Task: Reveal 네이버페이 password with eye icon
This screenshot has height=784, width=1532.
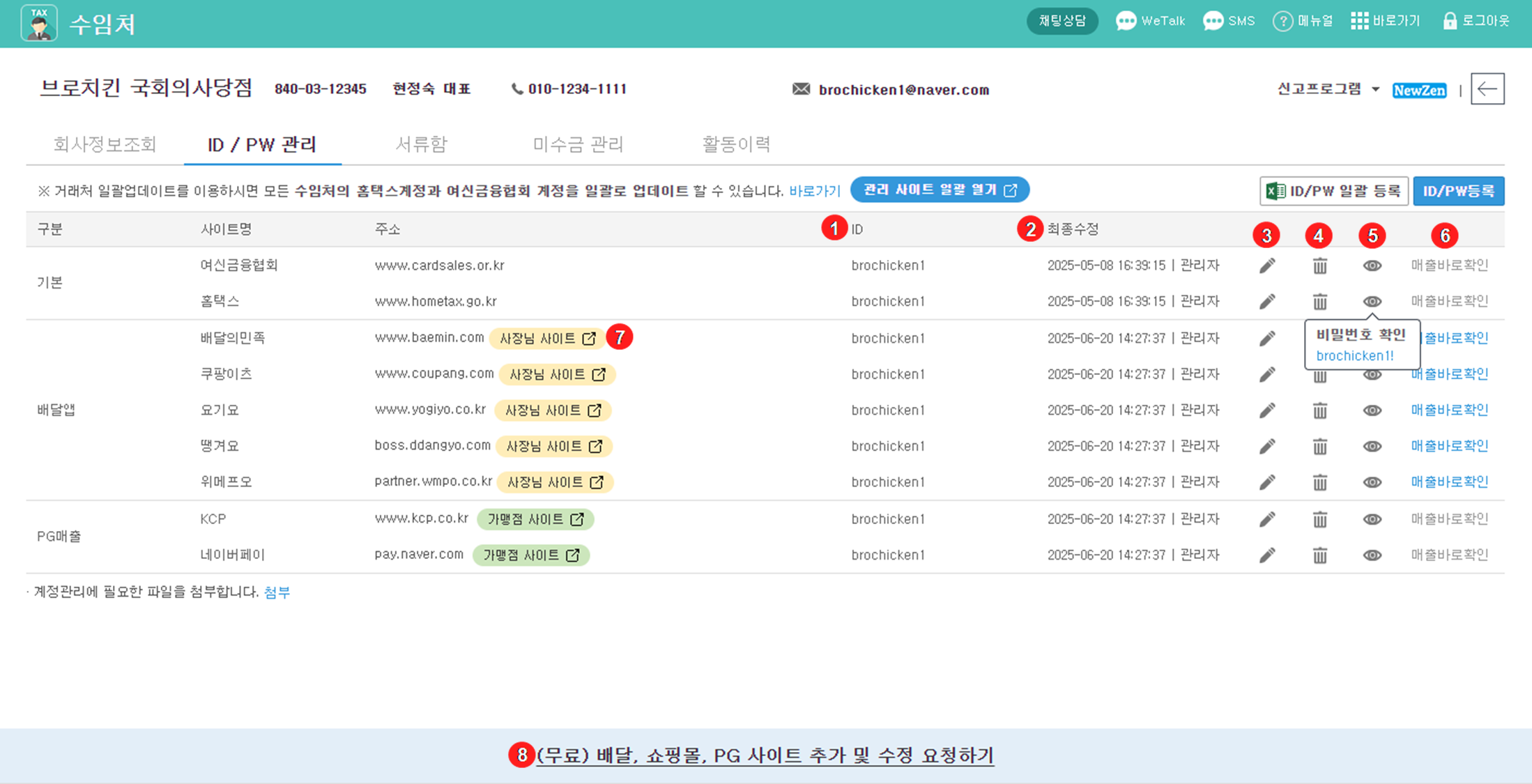Action: 1372,555
